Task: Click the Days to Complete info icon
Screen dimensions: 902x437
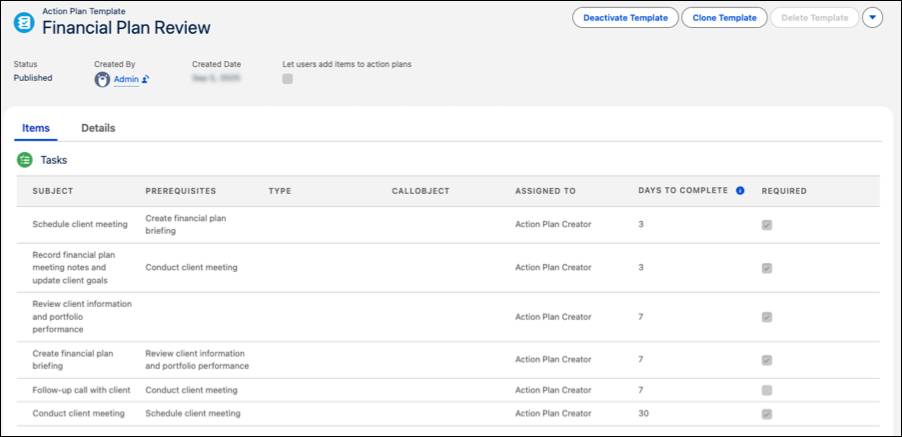Action: (x=740, y=190)
